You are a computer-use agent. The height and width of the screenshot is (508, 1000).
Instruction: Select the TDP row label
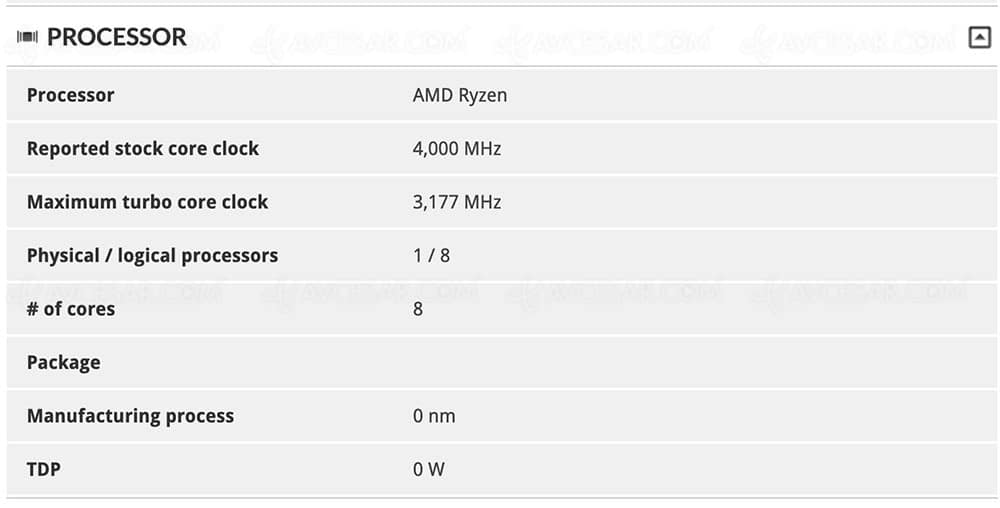tap(43, 470)
